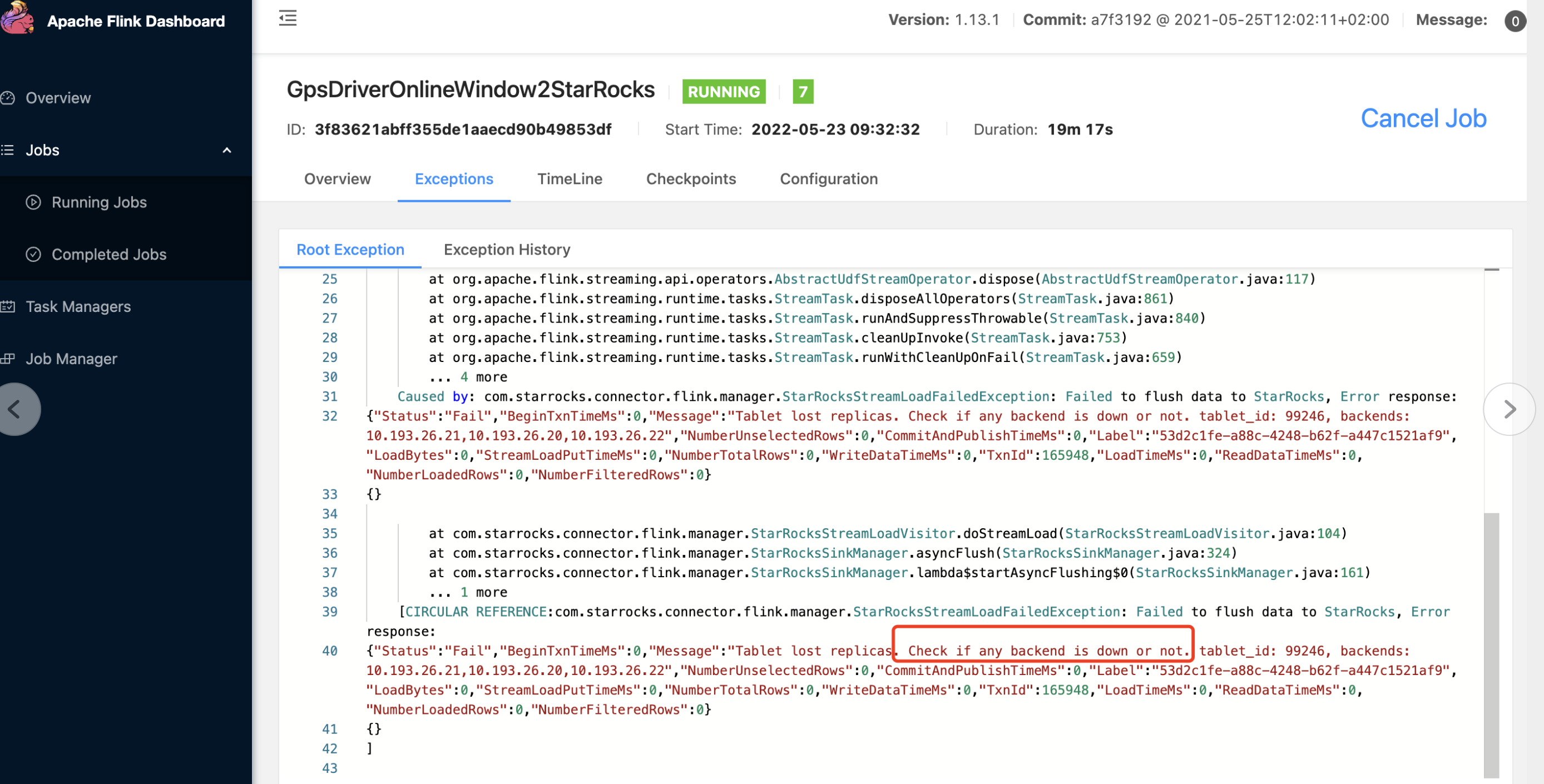
Task: Click the Cancel Job link
Action: click(x=1423, y=118)
